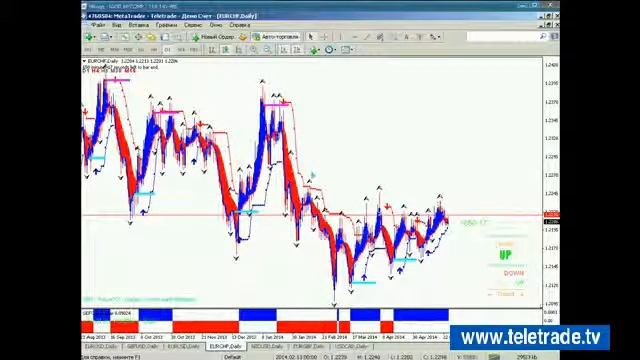
Task: Switch chart to Candlesticks type
Action: tap(225, 49)
